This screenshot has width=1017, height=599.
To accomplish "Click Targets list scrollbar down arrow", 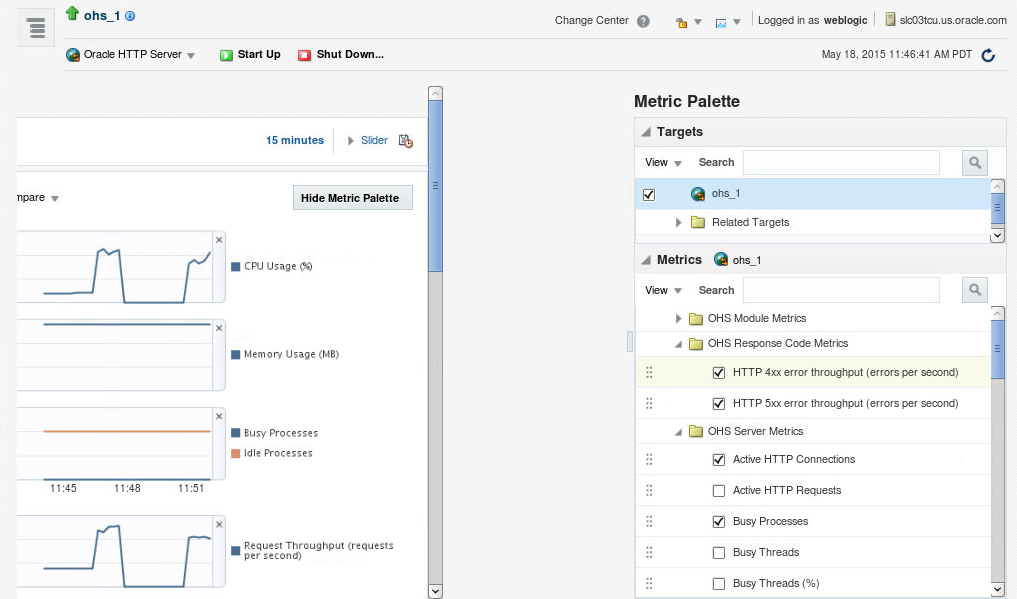I will pyautogui.click(x=998, y=235).
